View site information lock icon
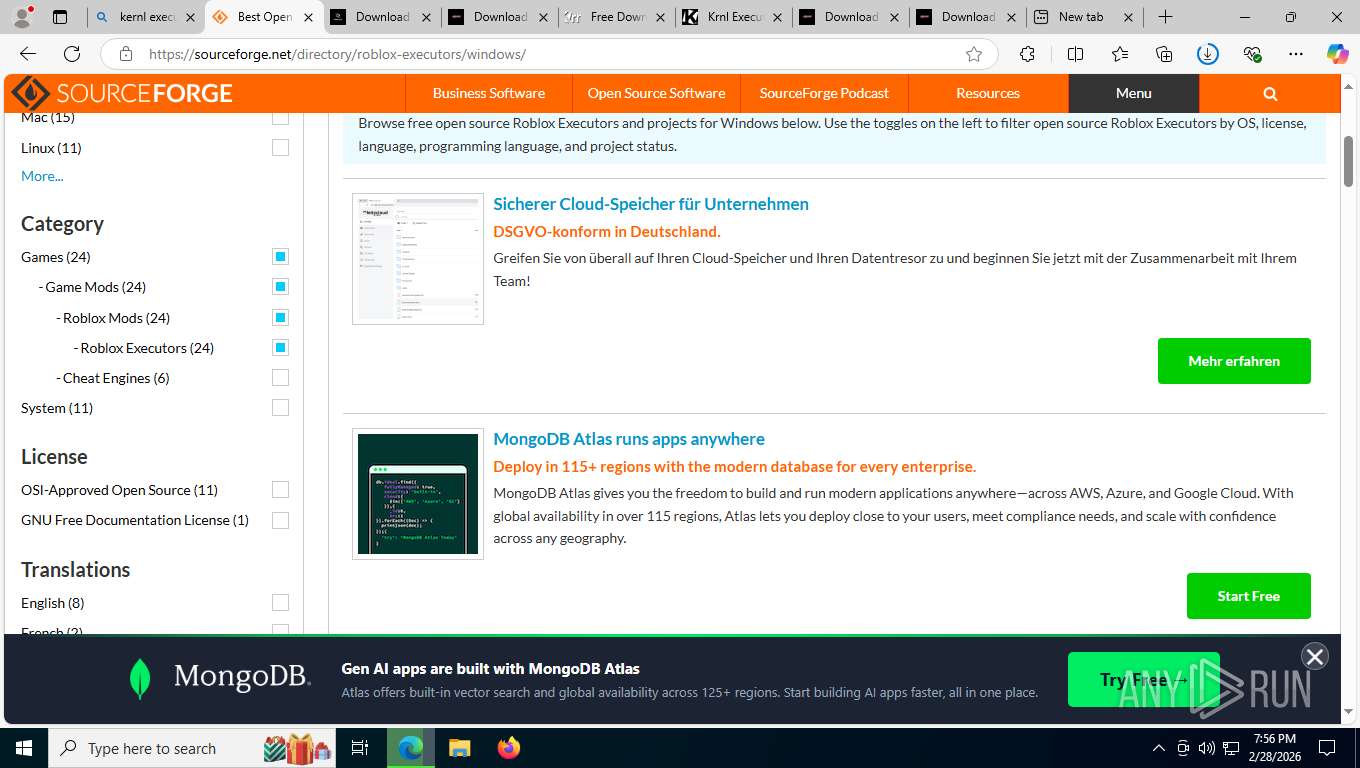1360x768 pixels. [x=126, y=54]
